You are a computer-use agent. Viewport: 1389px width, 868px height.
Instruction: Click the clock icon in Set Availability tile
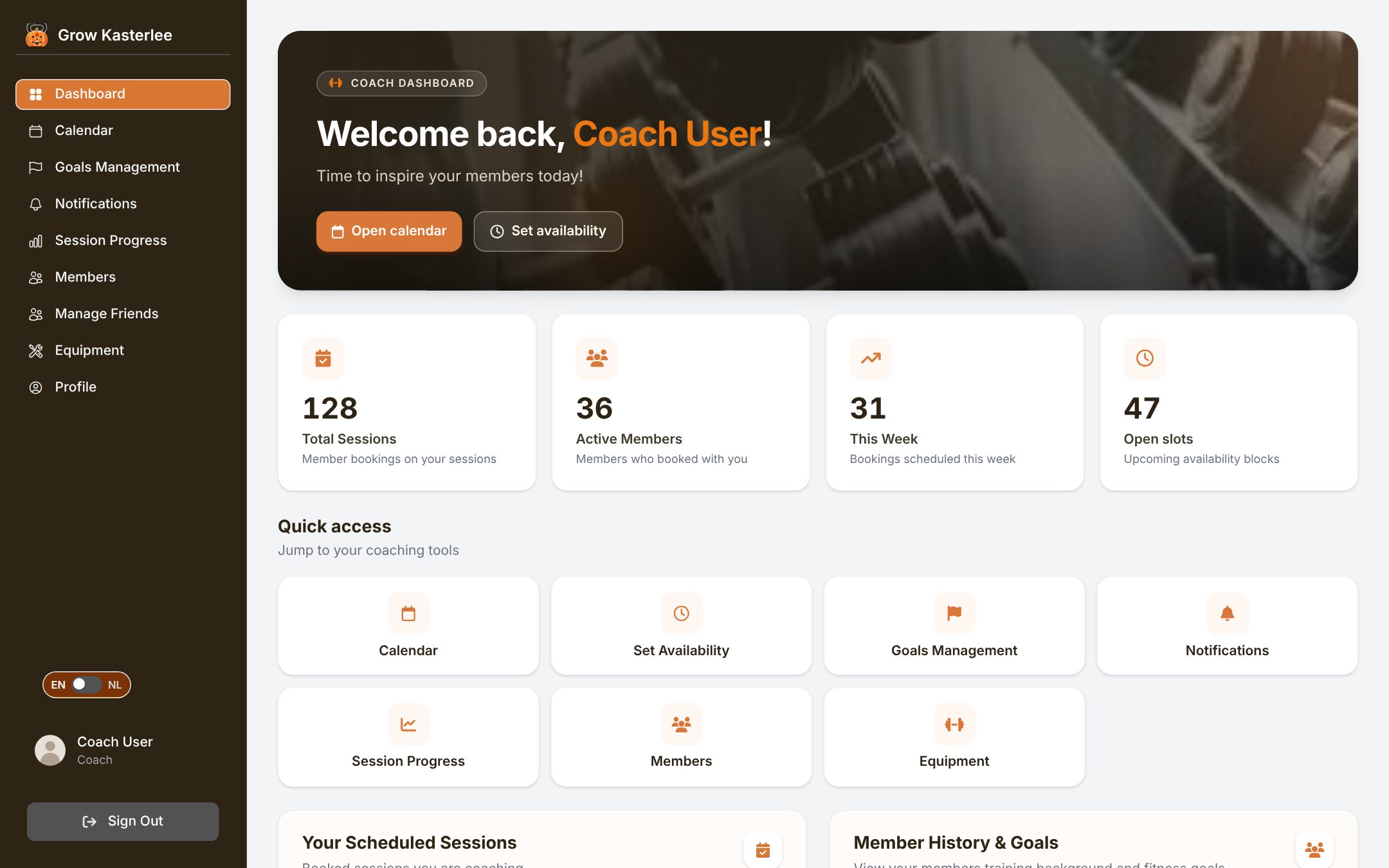pyautogui.click(x=682, y=613)
